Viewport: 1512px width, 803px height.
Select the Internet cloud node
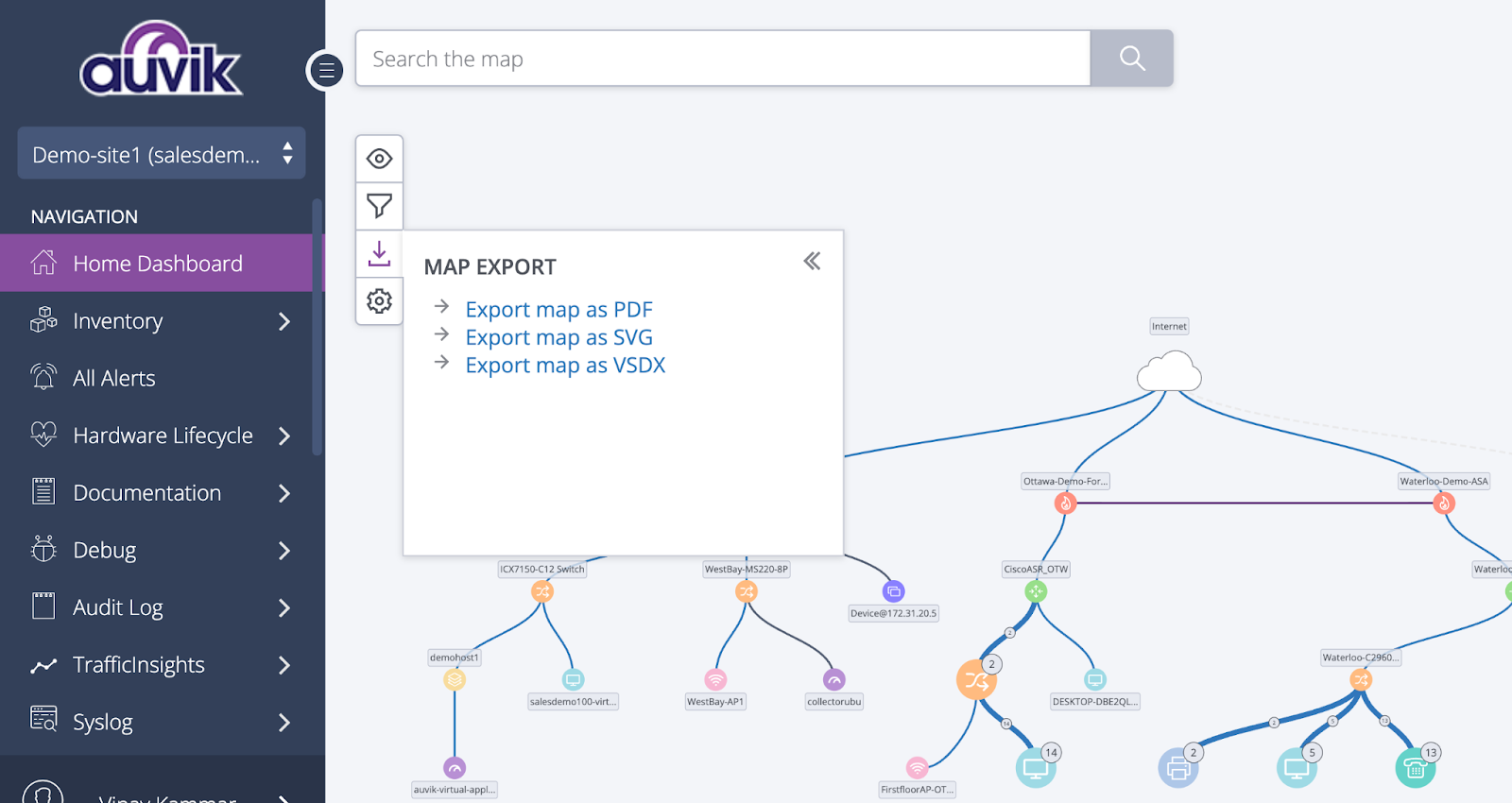pyautogui.click(x=1169, y=371)
